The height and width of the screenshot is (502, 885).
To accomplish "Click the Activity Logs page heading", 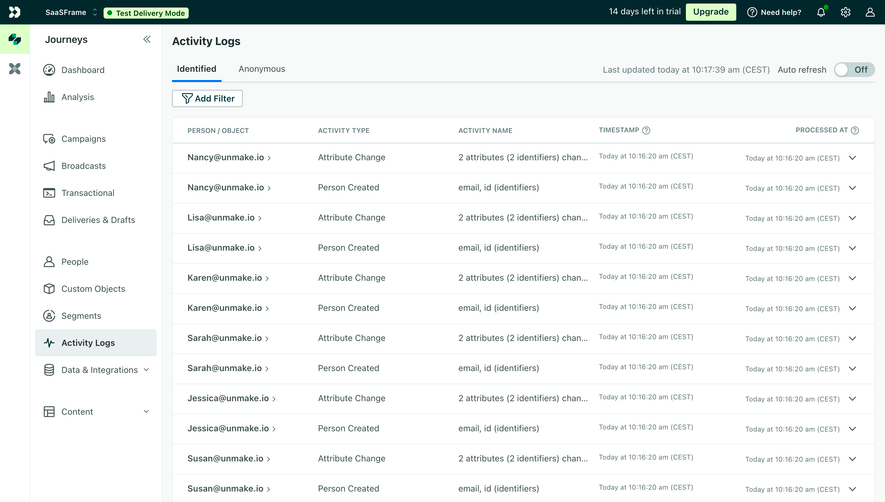I will [206, 41].
